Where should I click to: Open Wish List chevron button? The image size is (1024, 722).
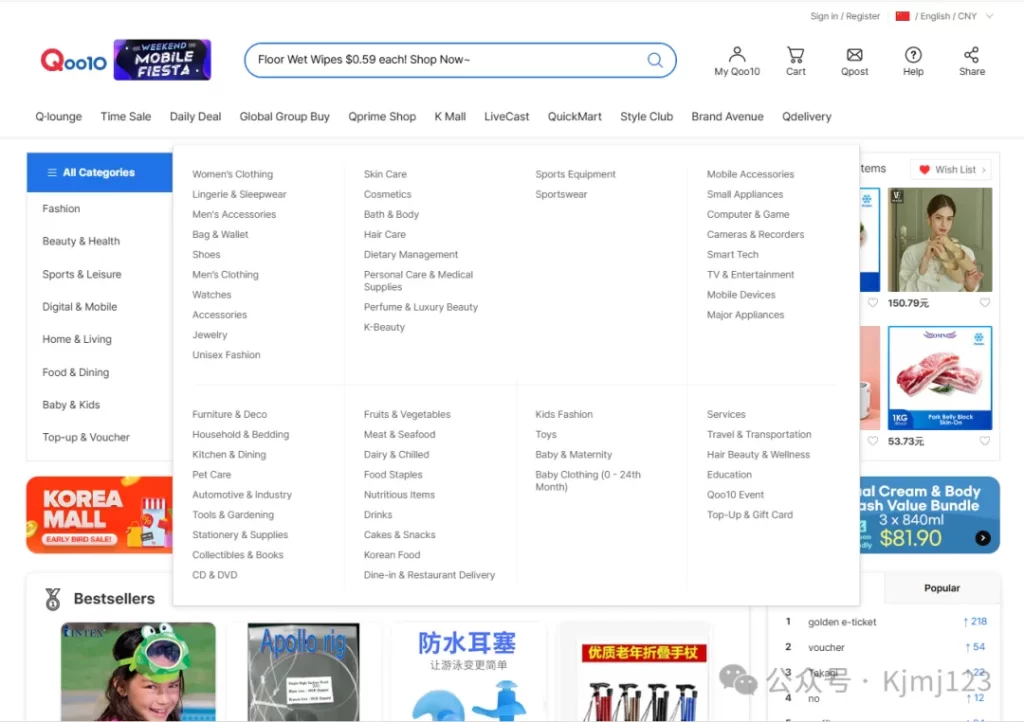984,170
